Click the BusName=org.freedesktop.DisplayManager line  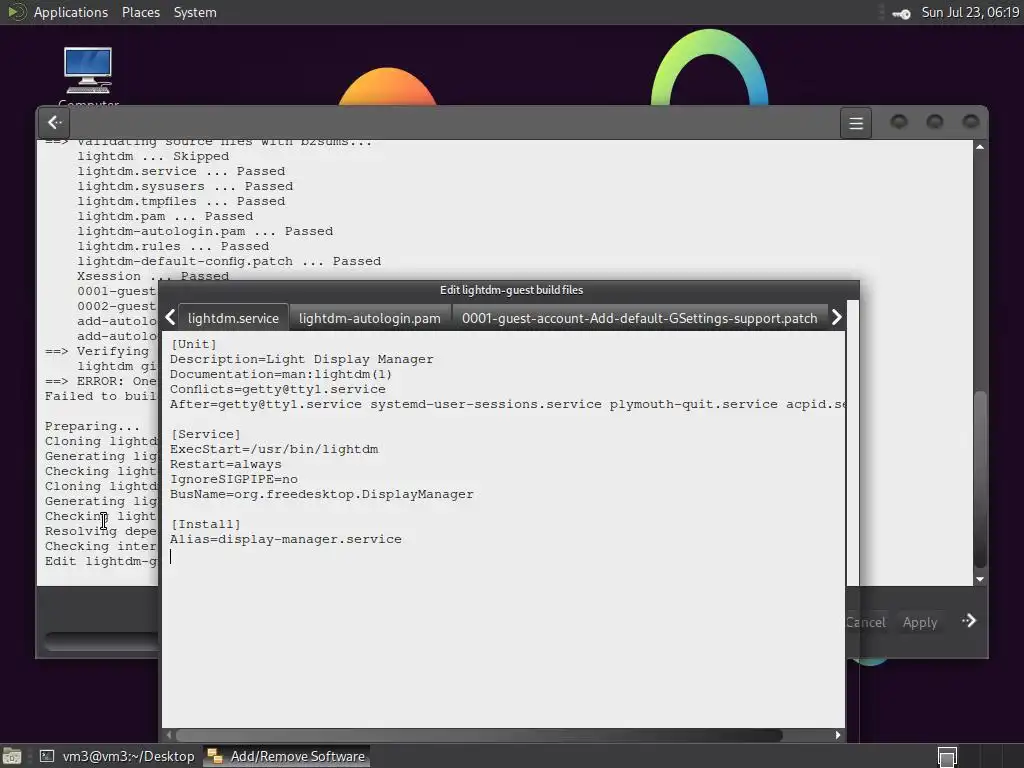pos(322,494)
